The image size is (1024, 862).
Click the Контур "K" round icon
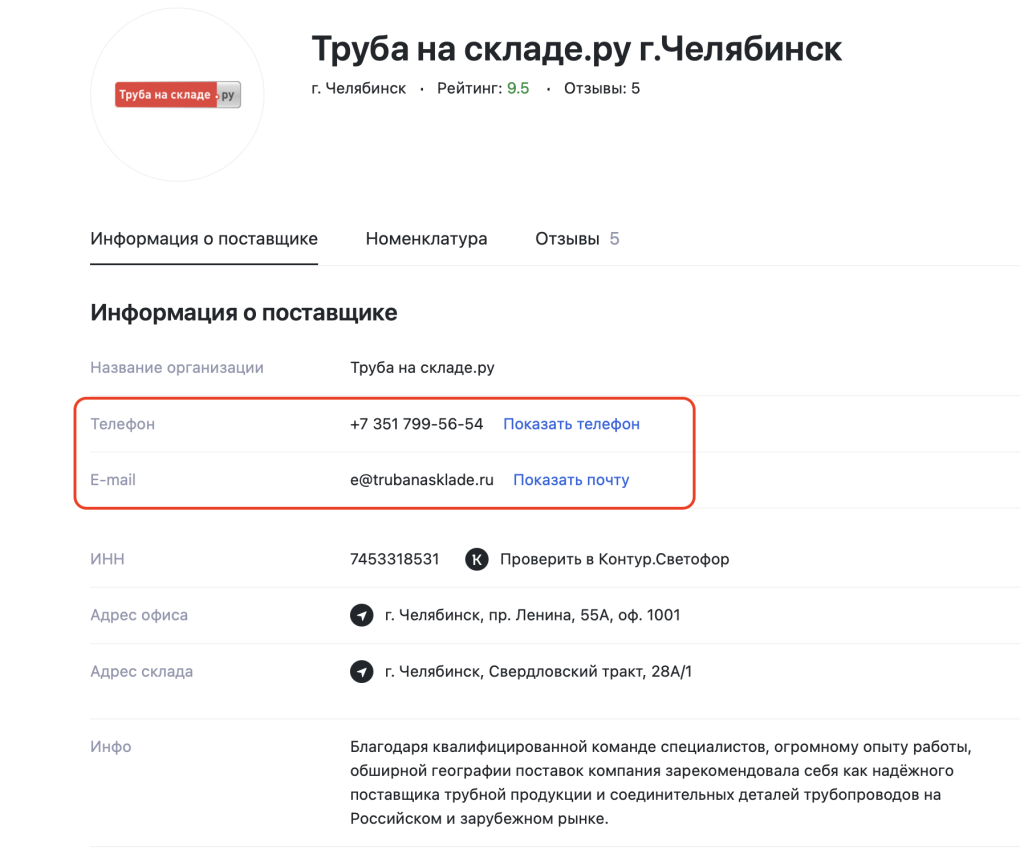pos(477,559)
